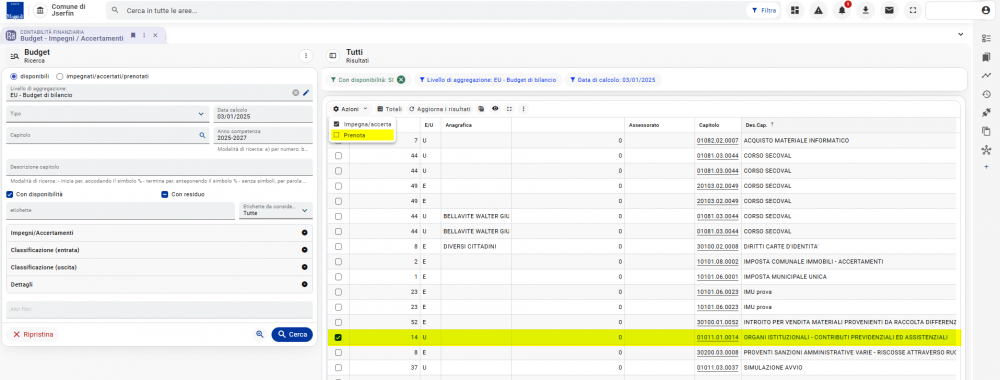Toggle column visibility eye icon in results toolbar

(495, 109)
